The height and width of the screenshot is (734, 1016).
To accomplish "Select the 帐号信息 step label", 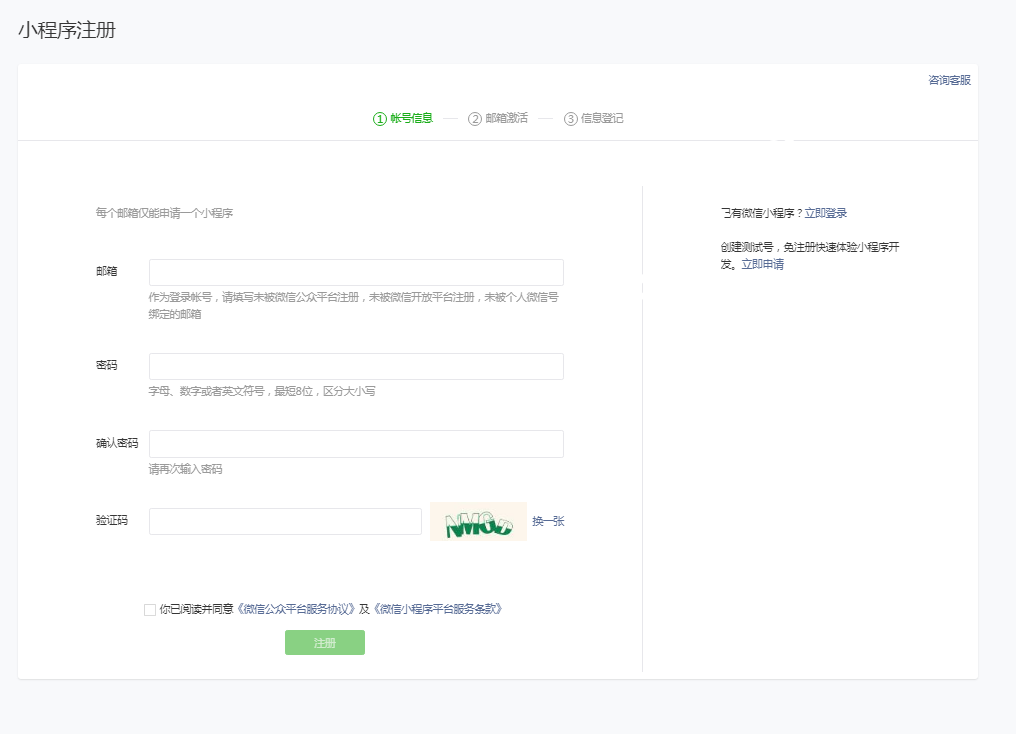I will pyautogui.click(x=411, y=119).
